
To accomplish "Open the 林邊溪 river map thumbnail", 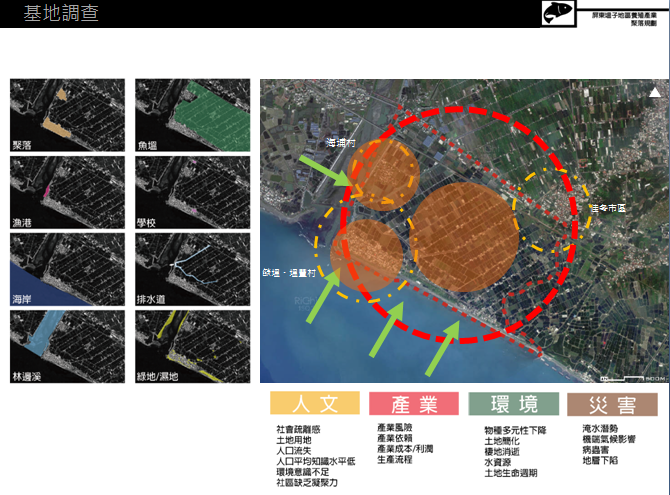I will [x=66, y=345].
